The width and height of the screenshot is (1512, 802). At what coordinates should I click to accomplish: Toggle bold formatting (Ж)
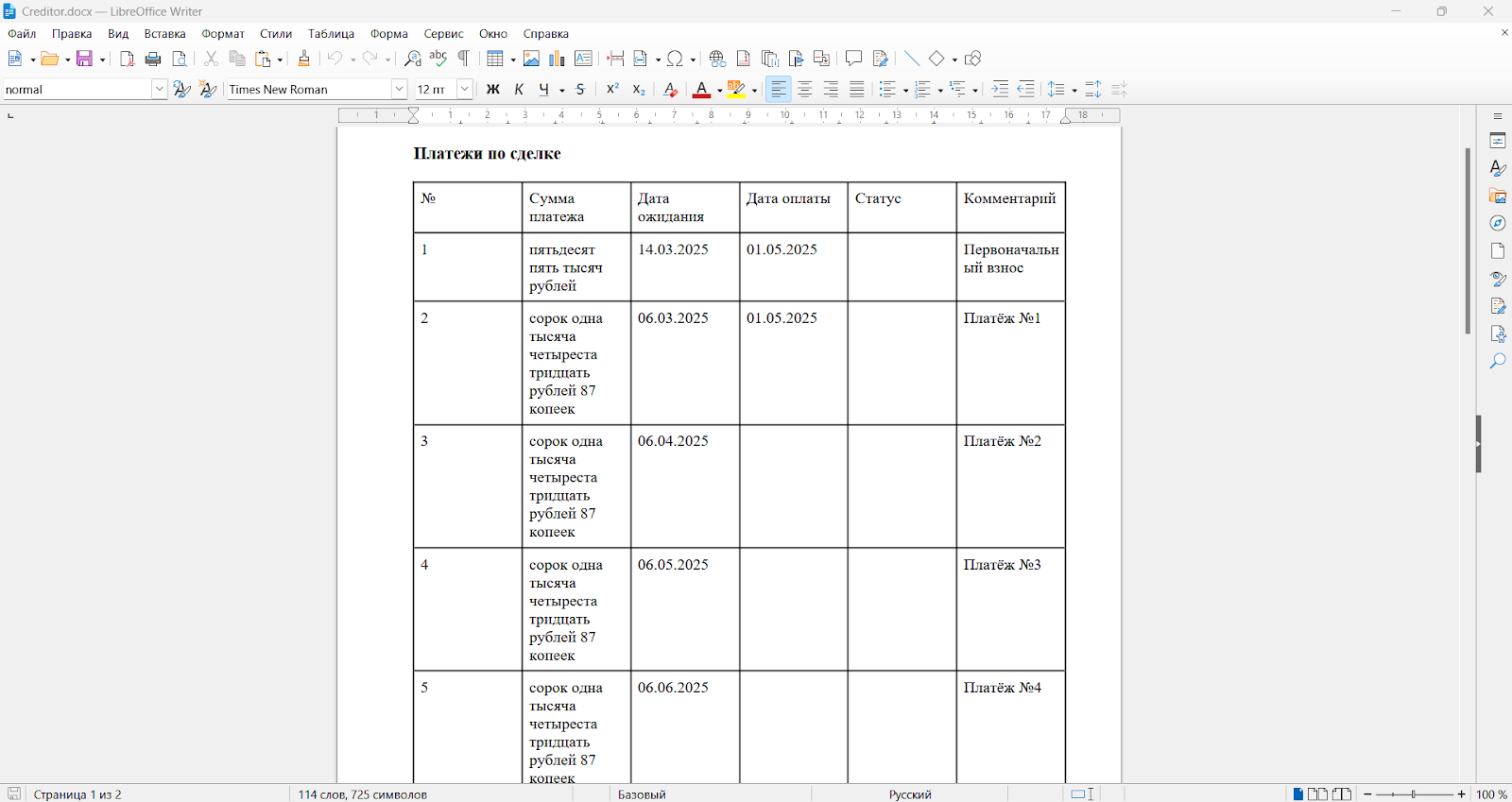492,89
